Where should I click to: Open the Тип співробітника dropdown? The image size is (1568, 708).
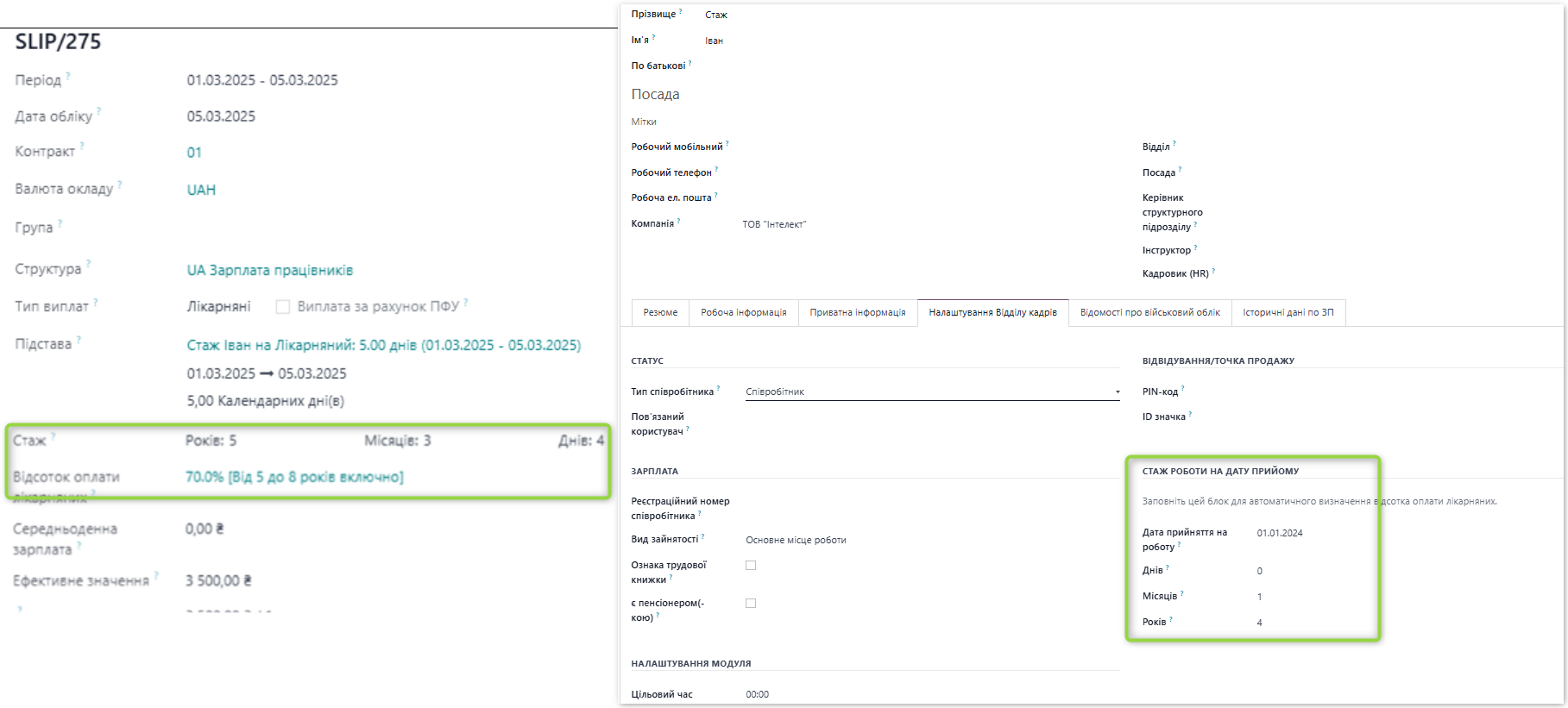pos(932,392)
